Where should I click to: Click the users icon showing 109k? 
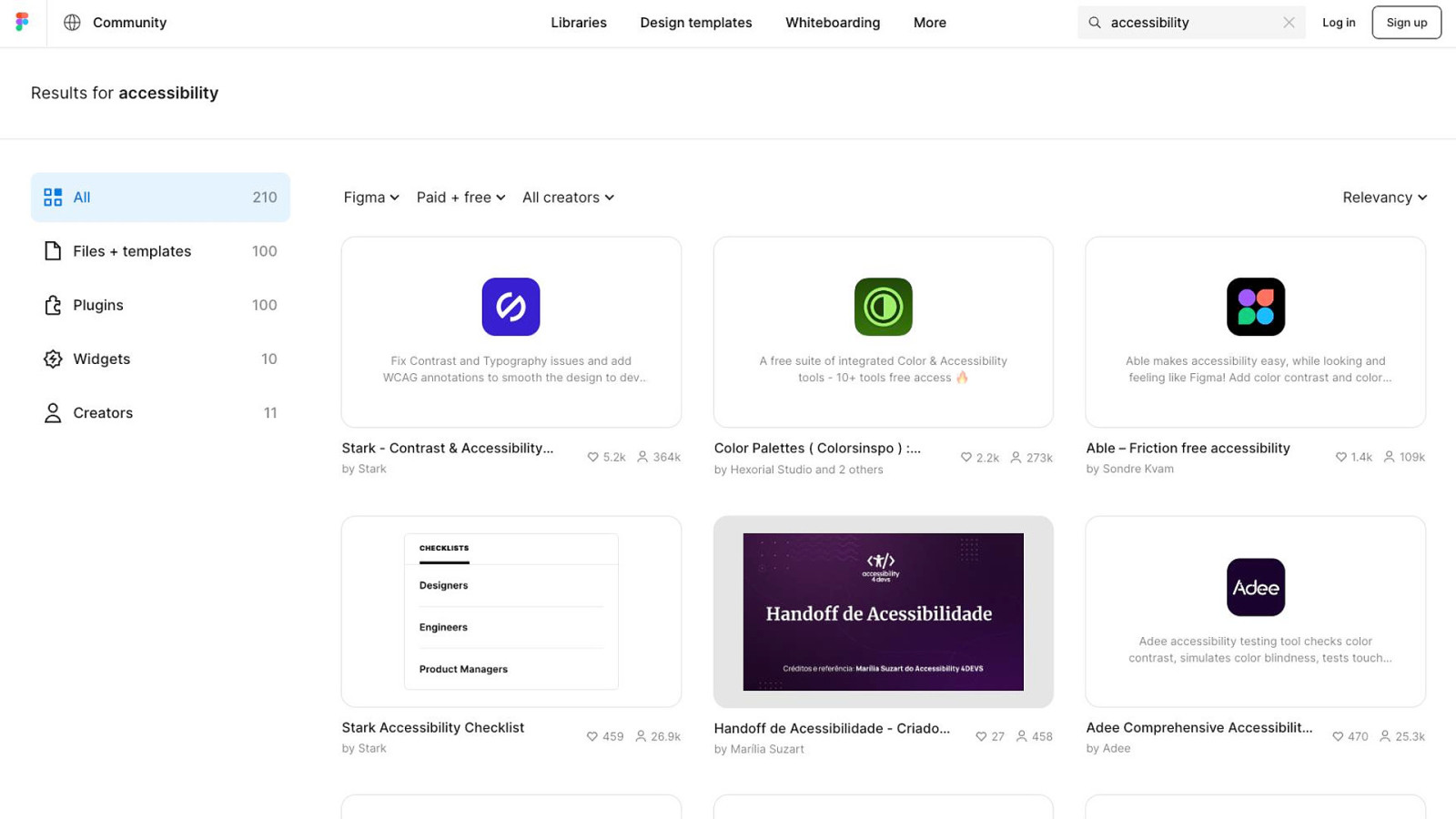click(x=1389, y=457)
